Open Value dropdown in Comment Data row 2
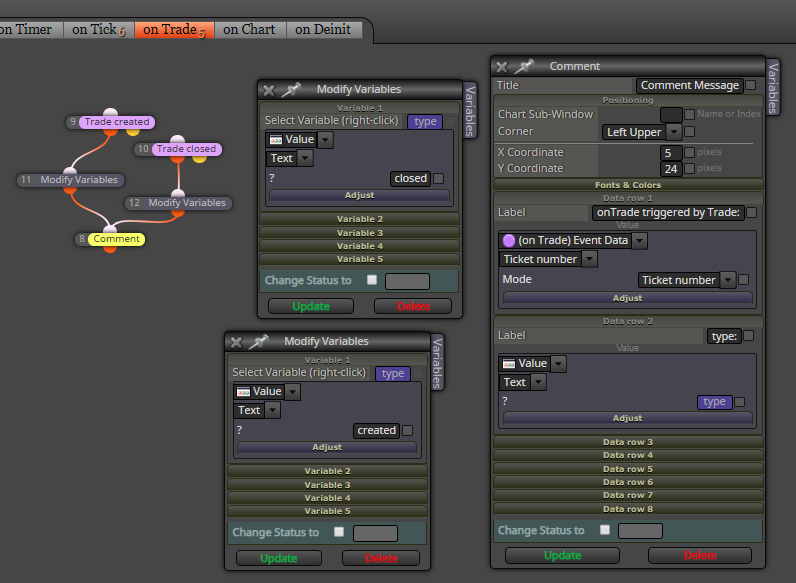Screen dimensions: 796x583 558,364
